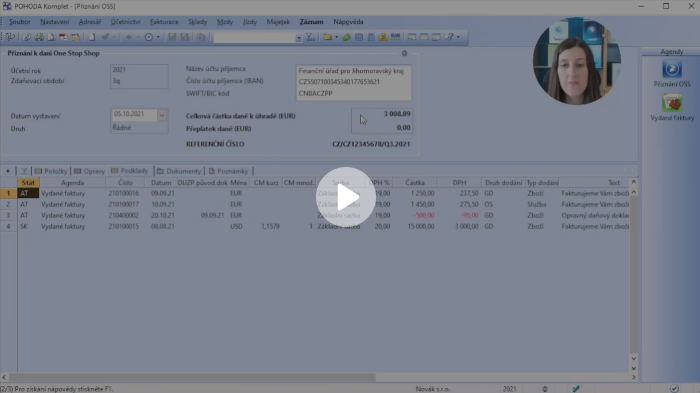
Task: Click the calculator toolbar icon
Action: [x=371, y=37]
